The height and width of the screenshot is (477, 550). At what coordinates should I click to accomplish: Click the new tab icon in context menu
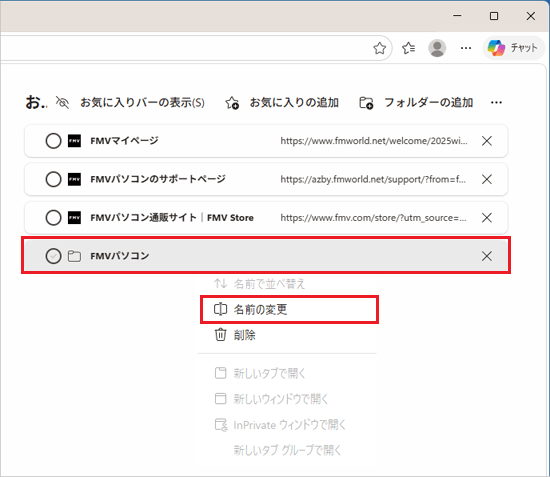pyautogui.click(x=221, y=373)
